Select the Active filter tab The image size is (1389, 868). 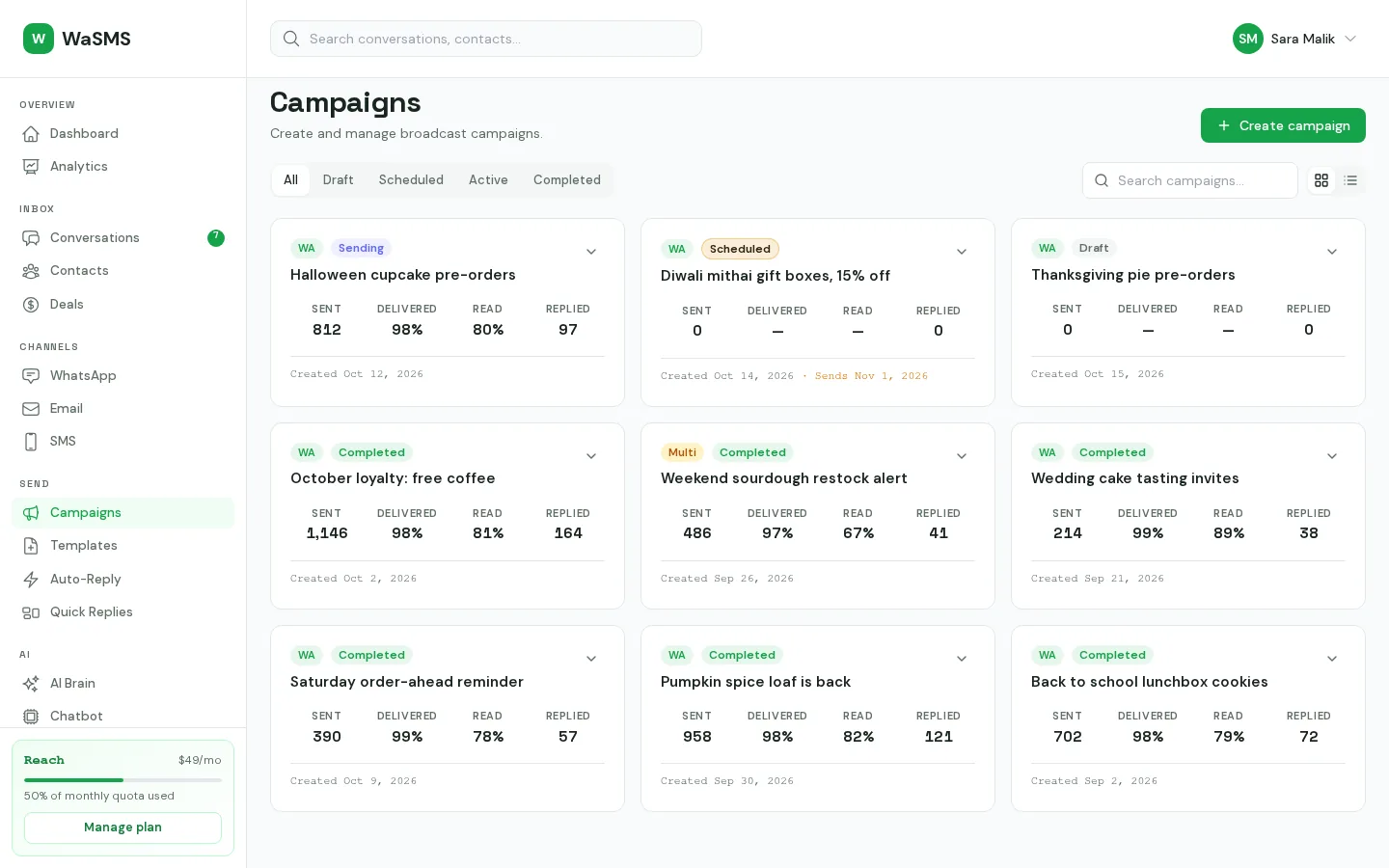tap(488, 180)
